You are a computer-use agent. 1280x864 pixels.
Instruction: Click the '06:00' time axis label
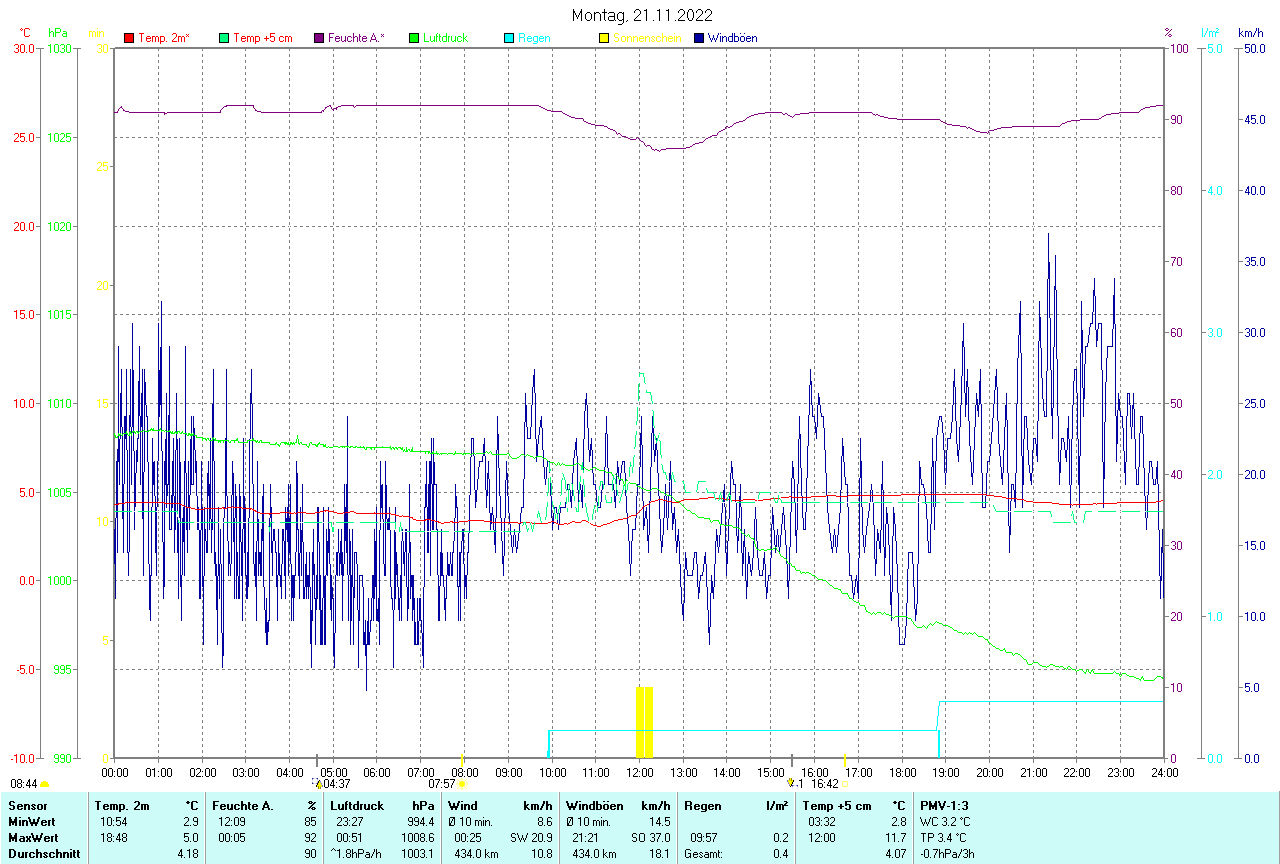(377, 772)
